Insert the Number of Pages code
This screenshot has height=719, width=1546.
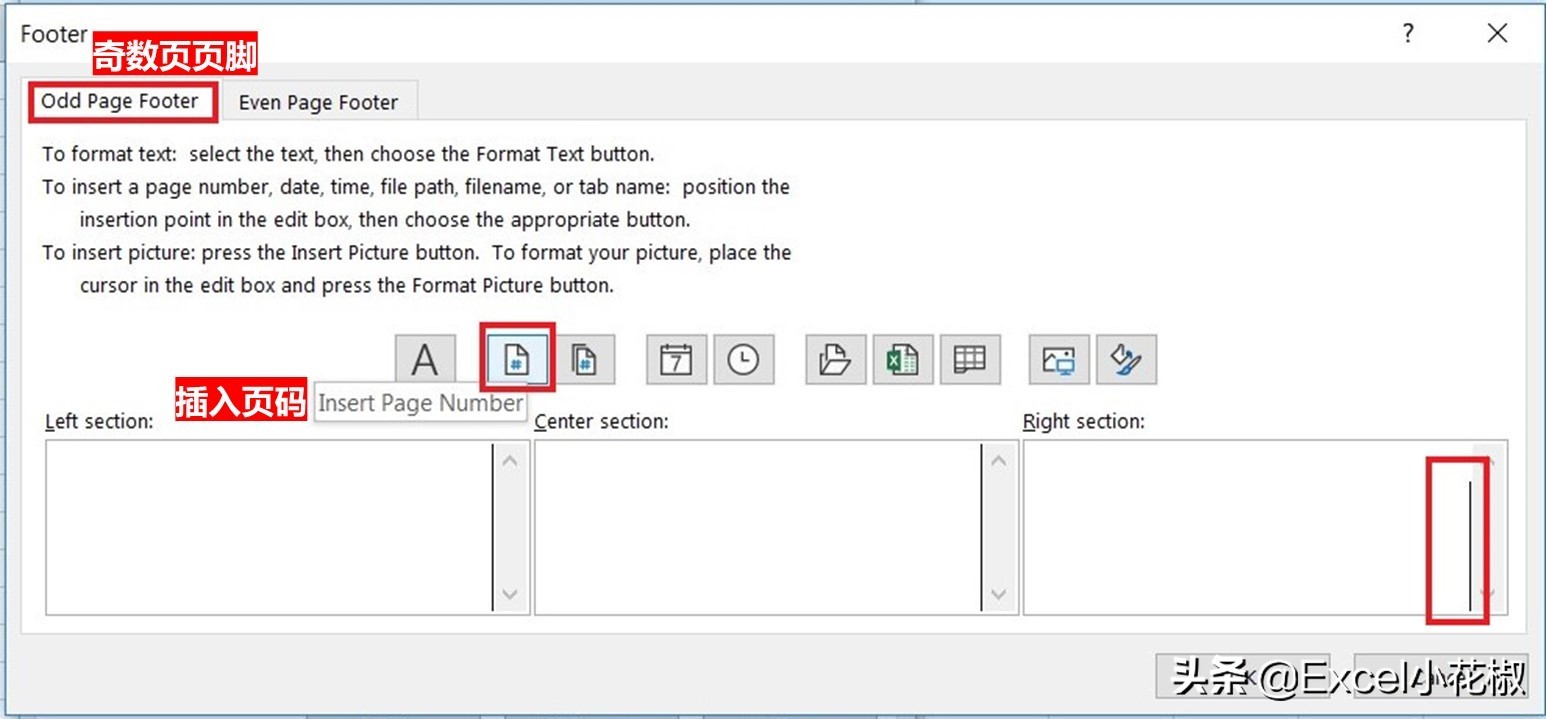coord(584,359)
